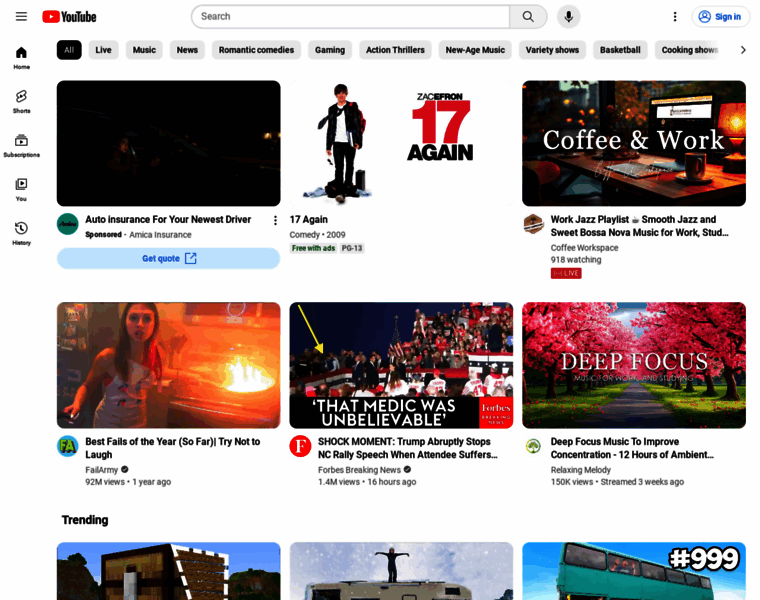Go to Subscriptions in sidebar
The height and width of the screenshot is (600, 760).
21,145
